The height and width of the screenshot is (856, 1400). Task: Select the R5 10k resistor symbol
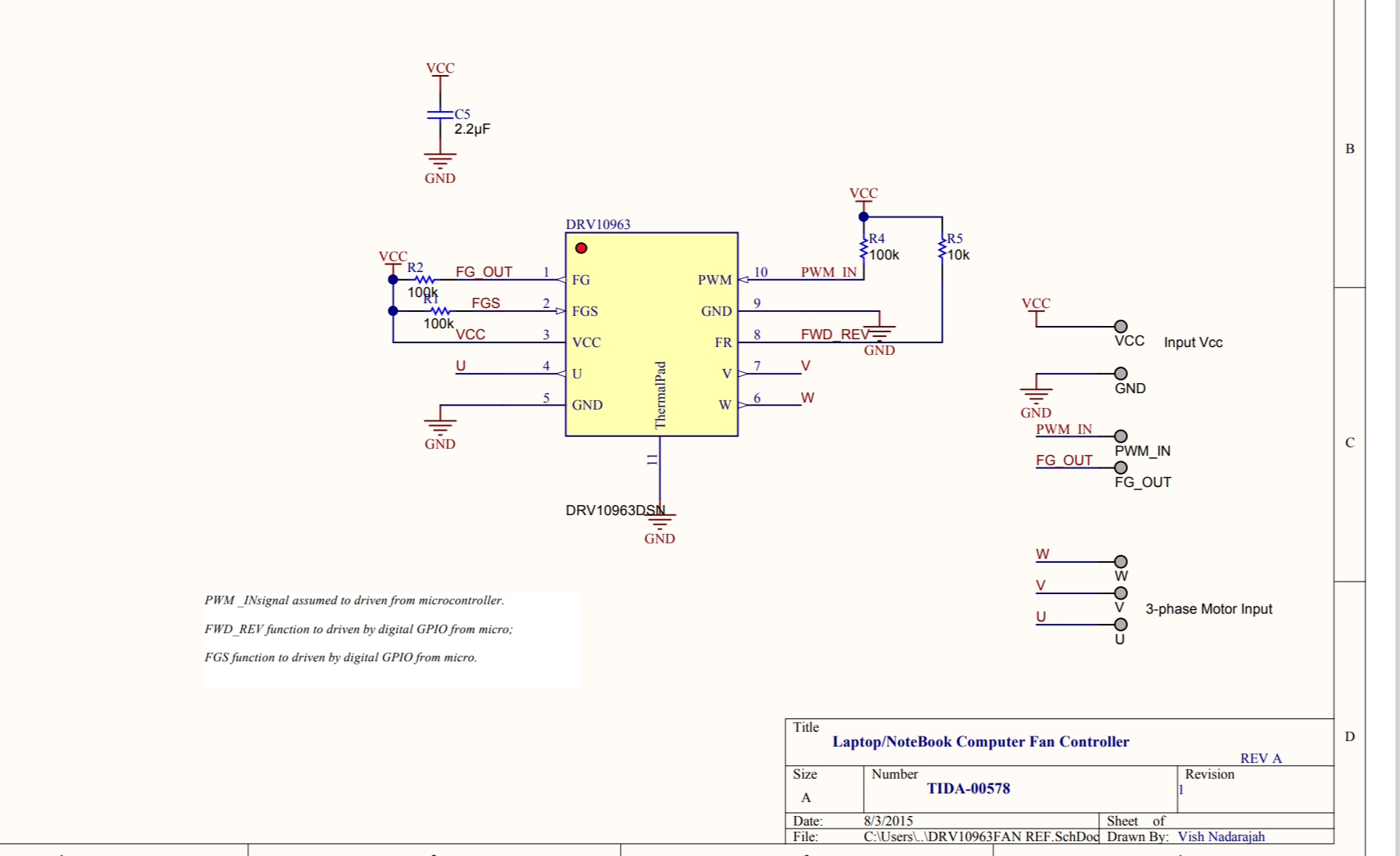point(942,249)
